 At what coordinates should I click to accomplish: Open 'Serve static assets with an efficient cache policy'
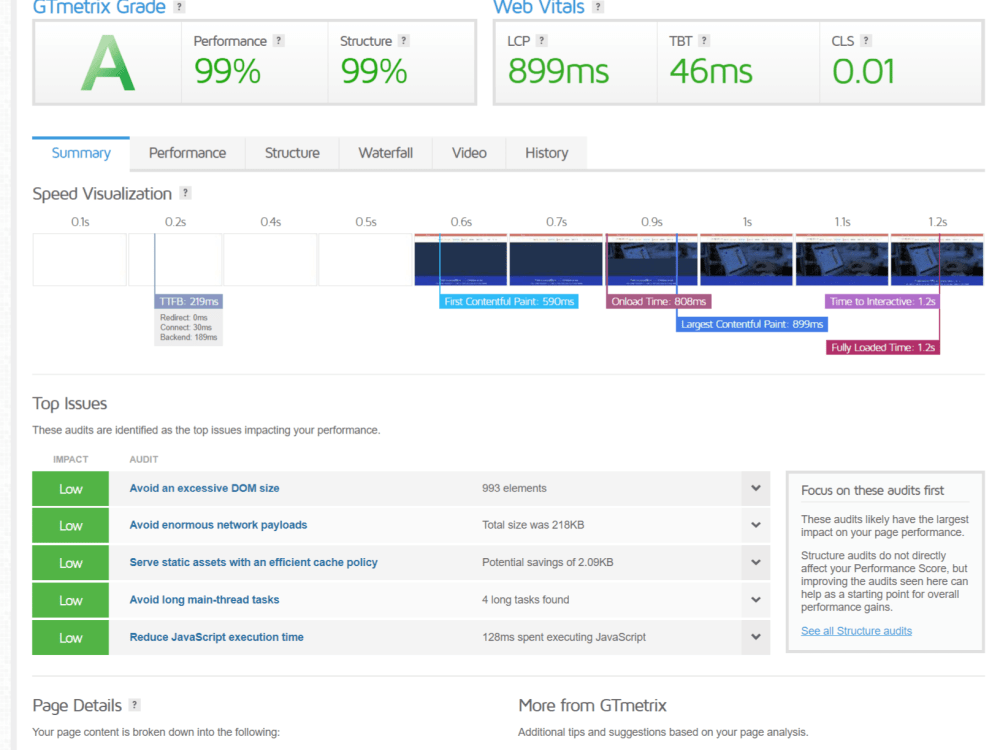[253, 562]
